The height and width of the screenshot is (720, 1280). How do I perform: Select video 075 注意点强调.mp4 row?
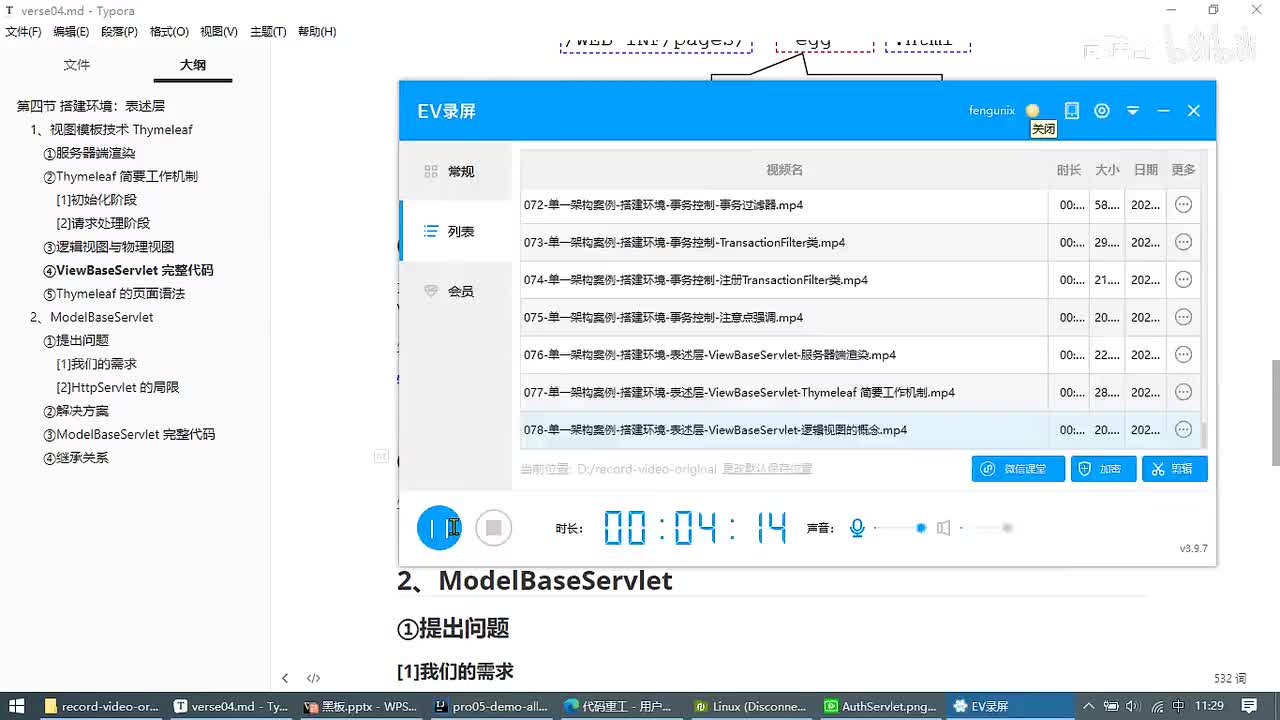860,317
